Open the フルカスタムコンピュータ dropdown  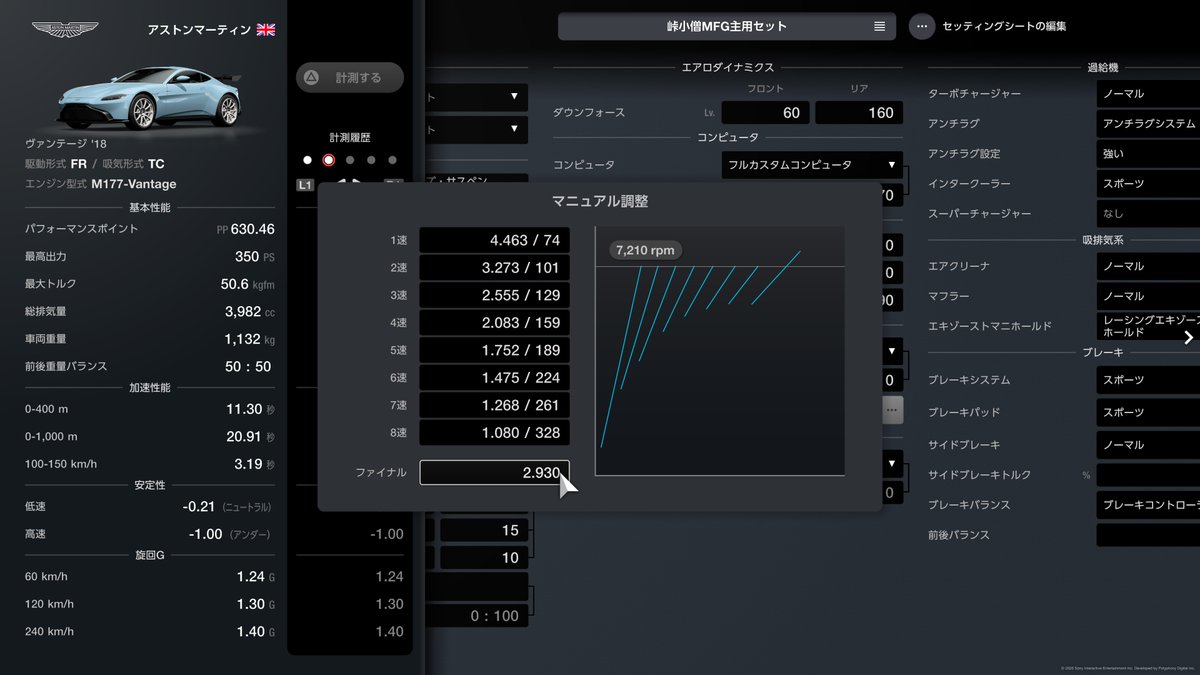811,164
